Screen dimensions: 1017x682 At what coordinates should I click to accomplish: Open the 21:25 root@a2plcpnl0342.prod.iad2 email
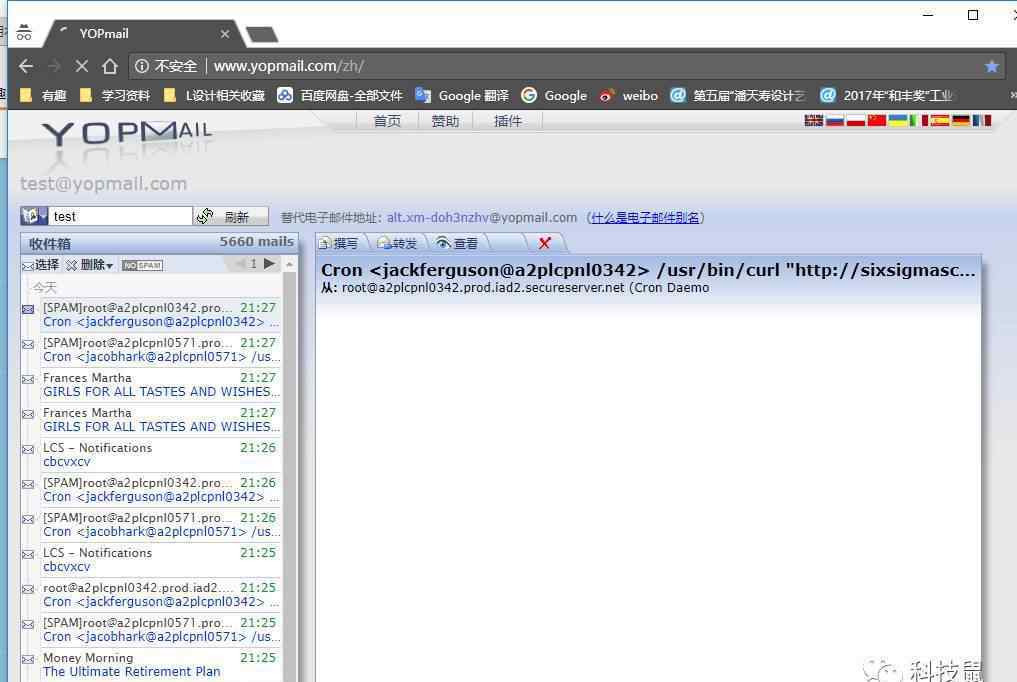(160, 594)
